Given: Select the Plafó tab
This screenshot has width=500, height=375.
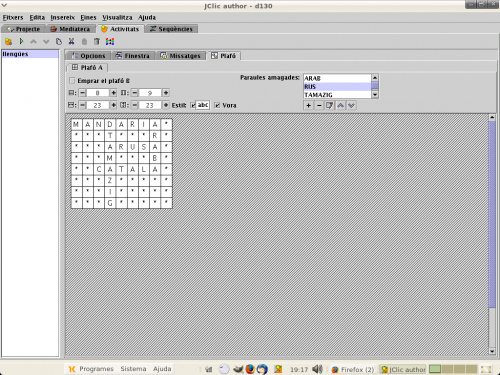Looking at the screenshot, I should coord(224,56).
